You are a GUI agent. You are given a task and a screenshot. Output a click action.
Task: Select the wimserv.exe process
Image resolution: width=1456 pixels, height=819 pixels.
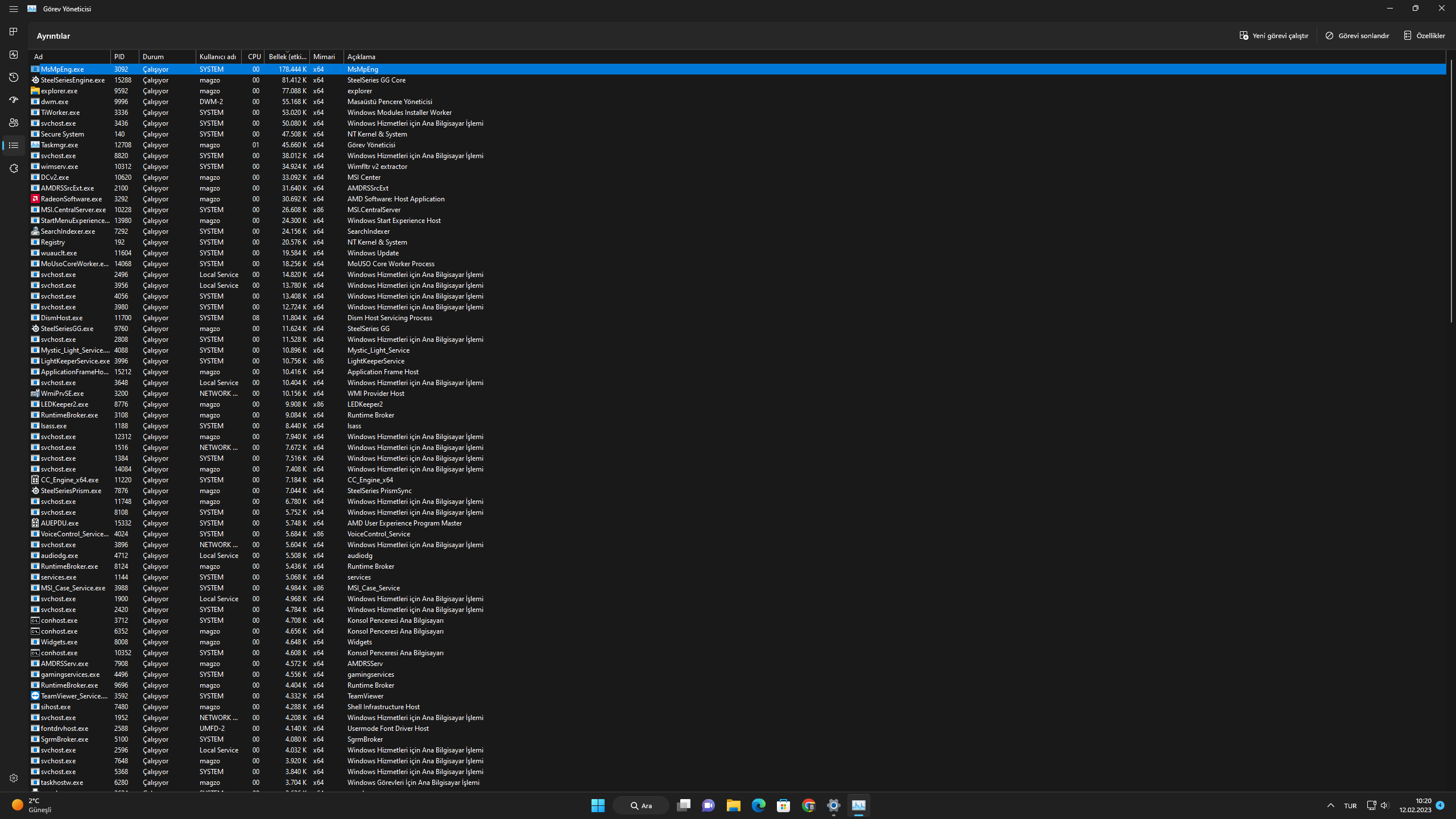[738, 166]
